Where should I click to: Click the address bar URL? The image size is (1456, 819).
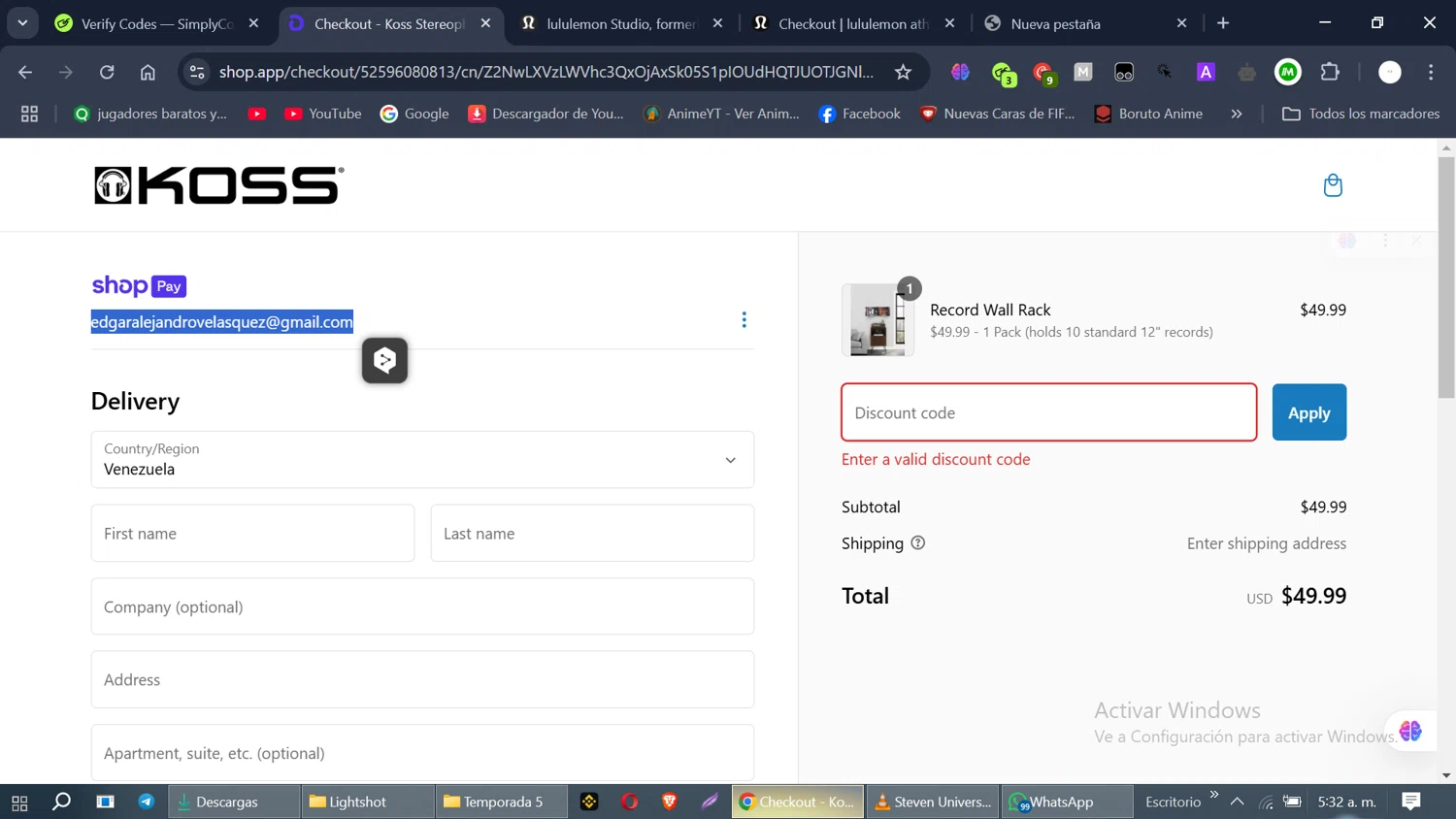pyautogui.click(x=546, y=72)
